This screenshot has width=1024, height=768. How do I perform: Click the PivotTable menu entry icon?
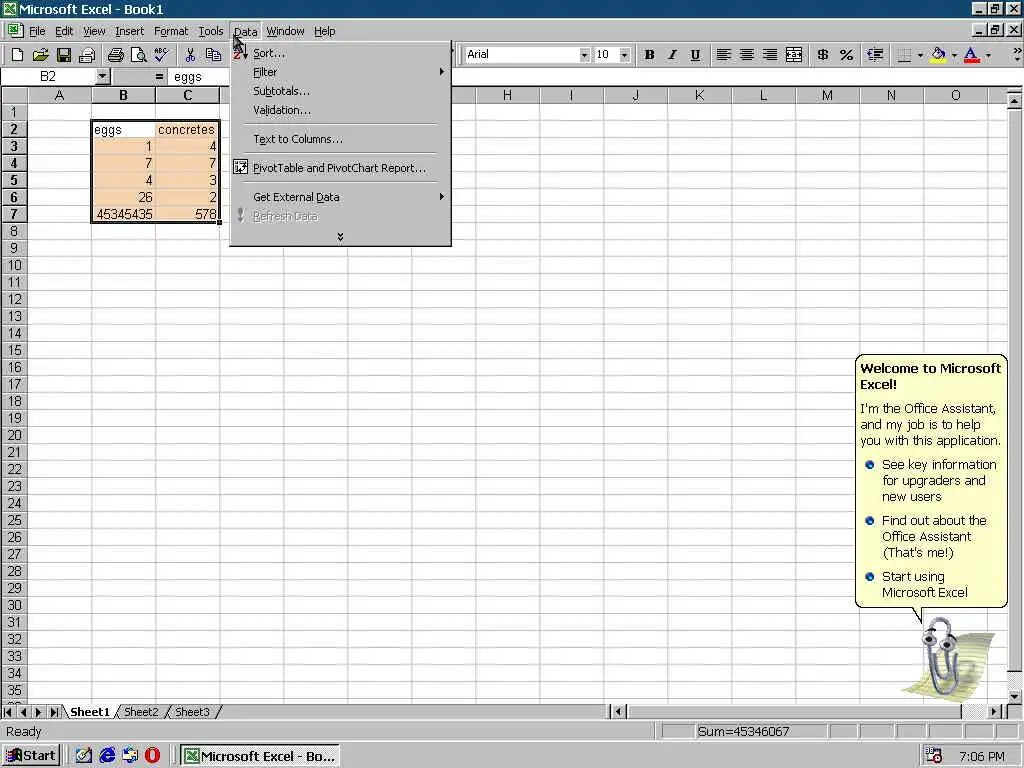pyautogui.click(x=240, y=167)
